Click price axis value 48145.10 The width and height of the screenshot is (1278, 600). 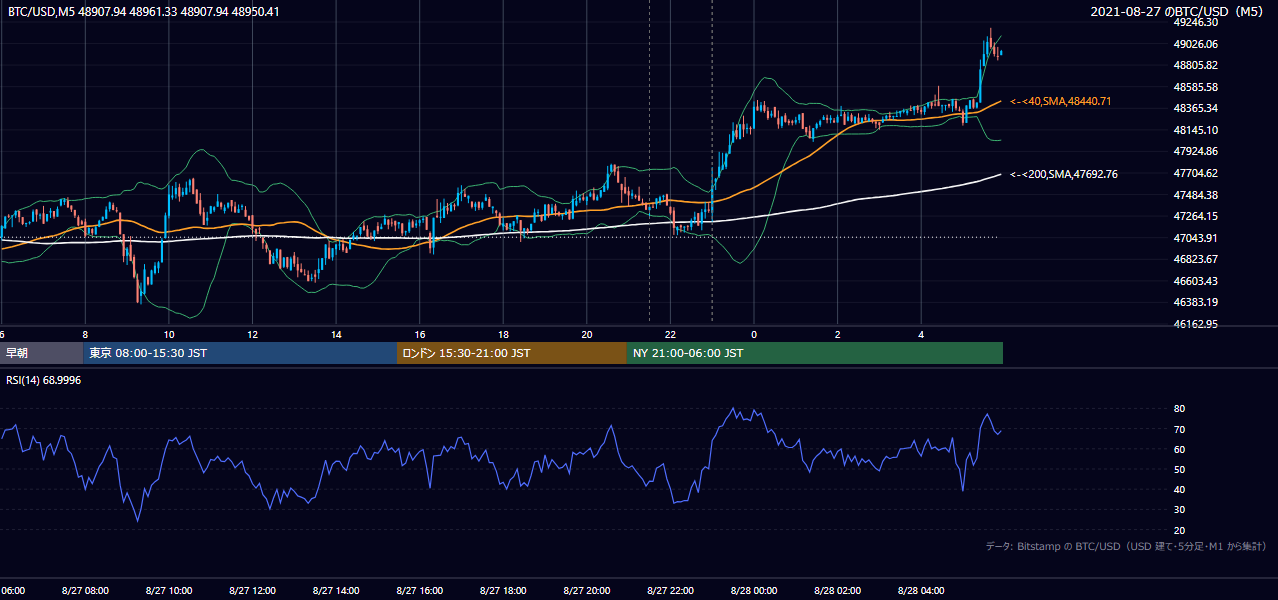(1195, 130)
